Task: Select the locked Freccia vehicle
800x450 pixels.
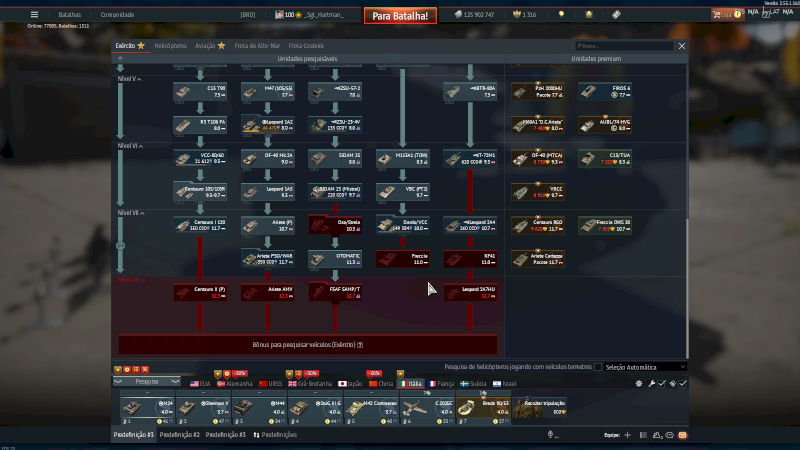Action: 403,259
